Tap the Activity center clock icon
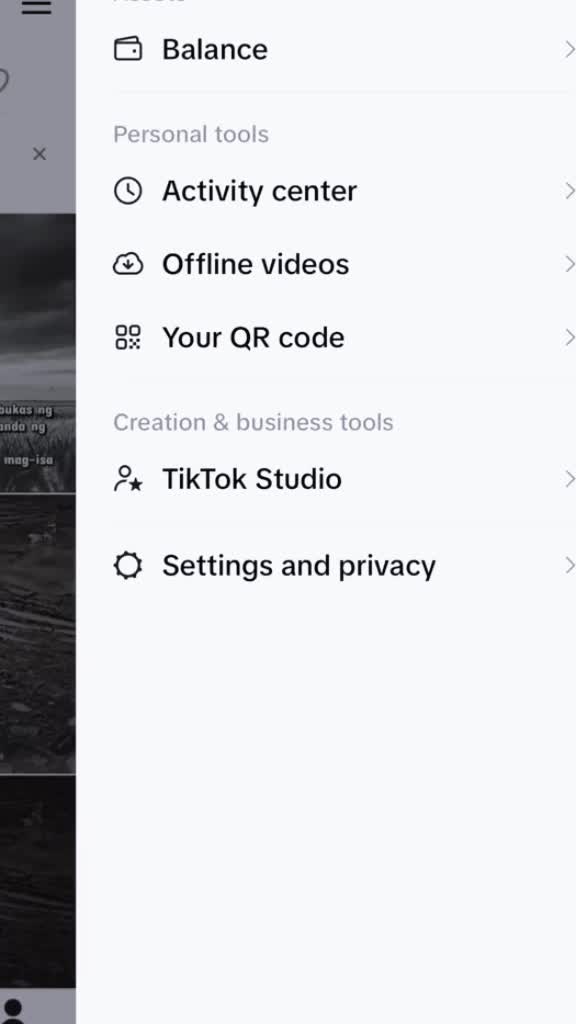The height and width of the screenshot is (1024, 576). [128, 191]
